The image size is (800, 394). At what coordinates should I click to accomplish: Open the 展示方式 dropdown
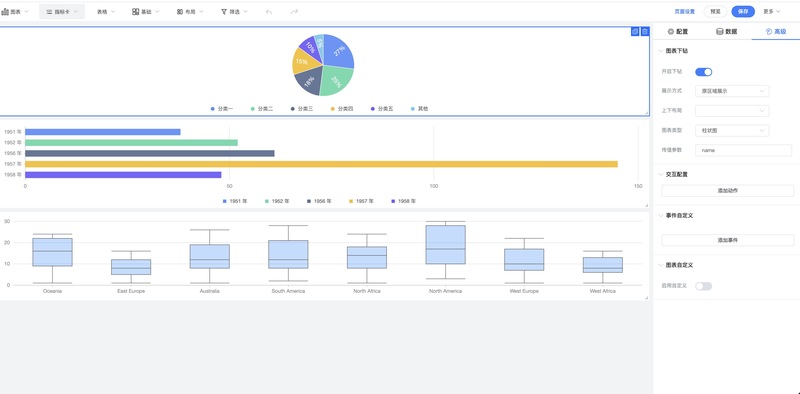(732, 91)
